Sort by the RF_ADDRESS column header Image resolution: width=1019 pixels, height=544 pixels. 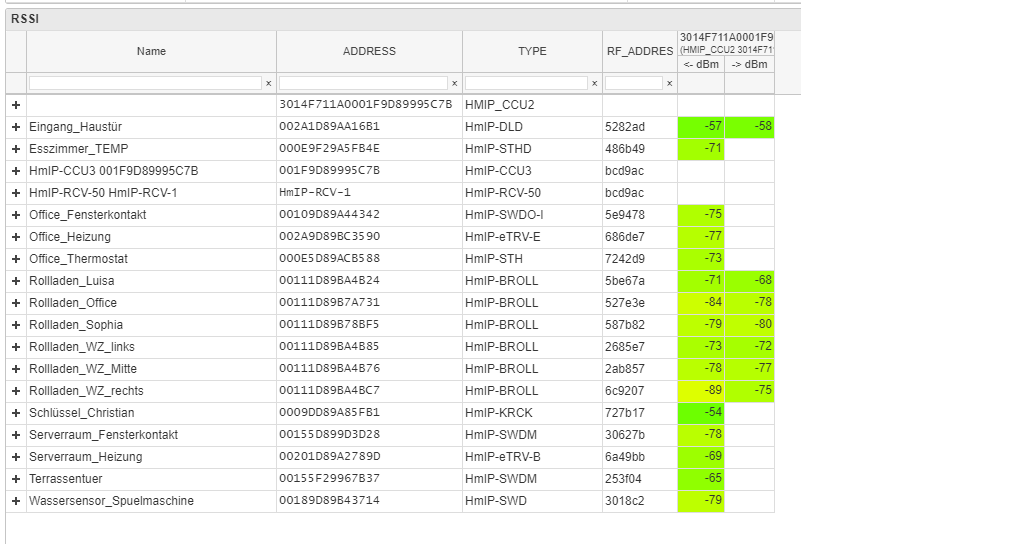639,51
